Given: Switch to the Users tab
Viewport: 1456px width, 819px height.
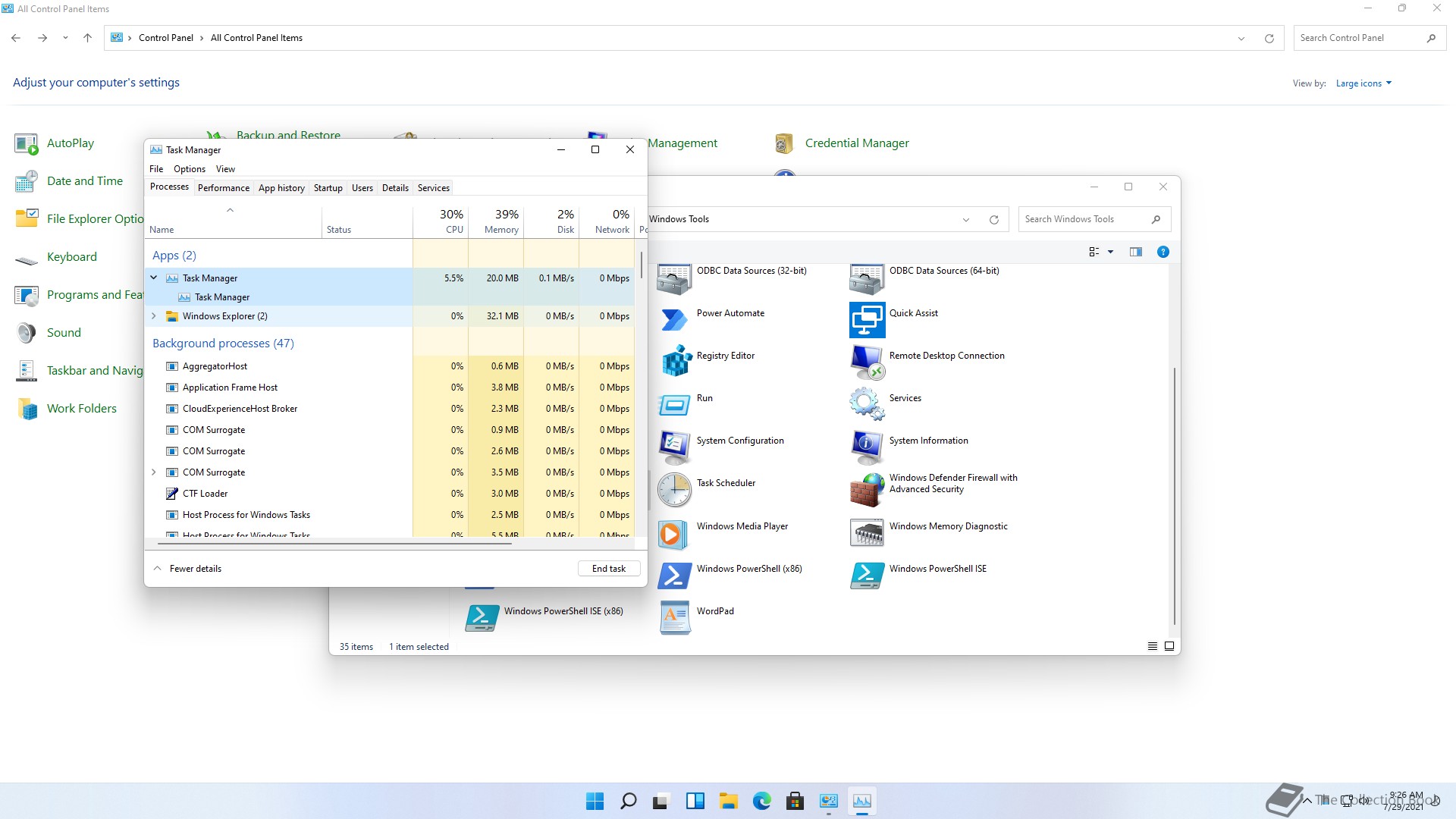Looking at the screenshot, I should tap(362, 187).
